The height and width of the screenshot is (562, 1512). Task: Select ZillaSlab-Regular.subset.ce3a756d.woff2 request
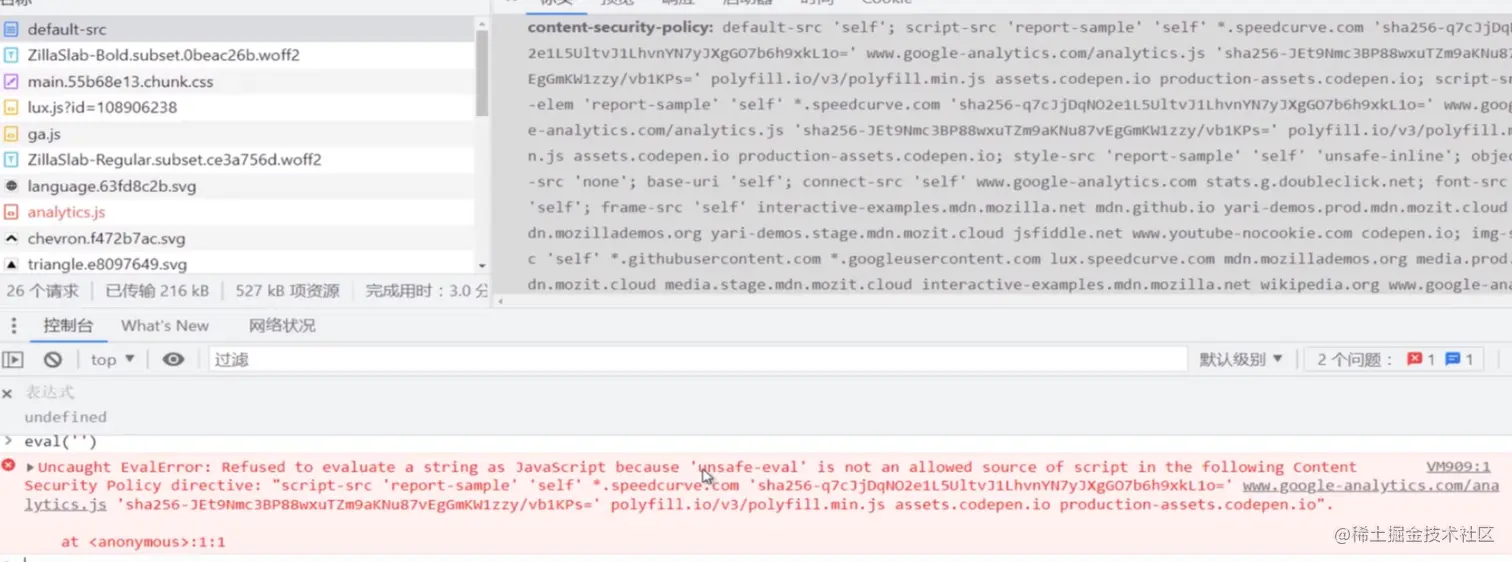pyautogui.click(x=238, y=160)
